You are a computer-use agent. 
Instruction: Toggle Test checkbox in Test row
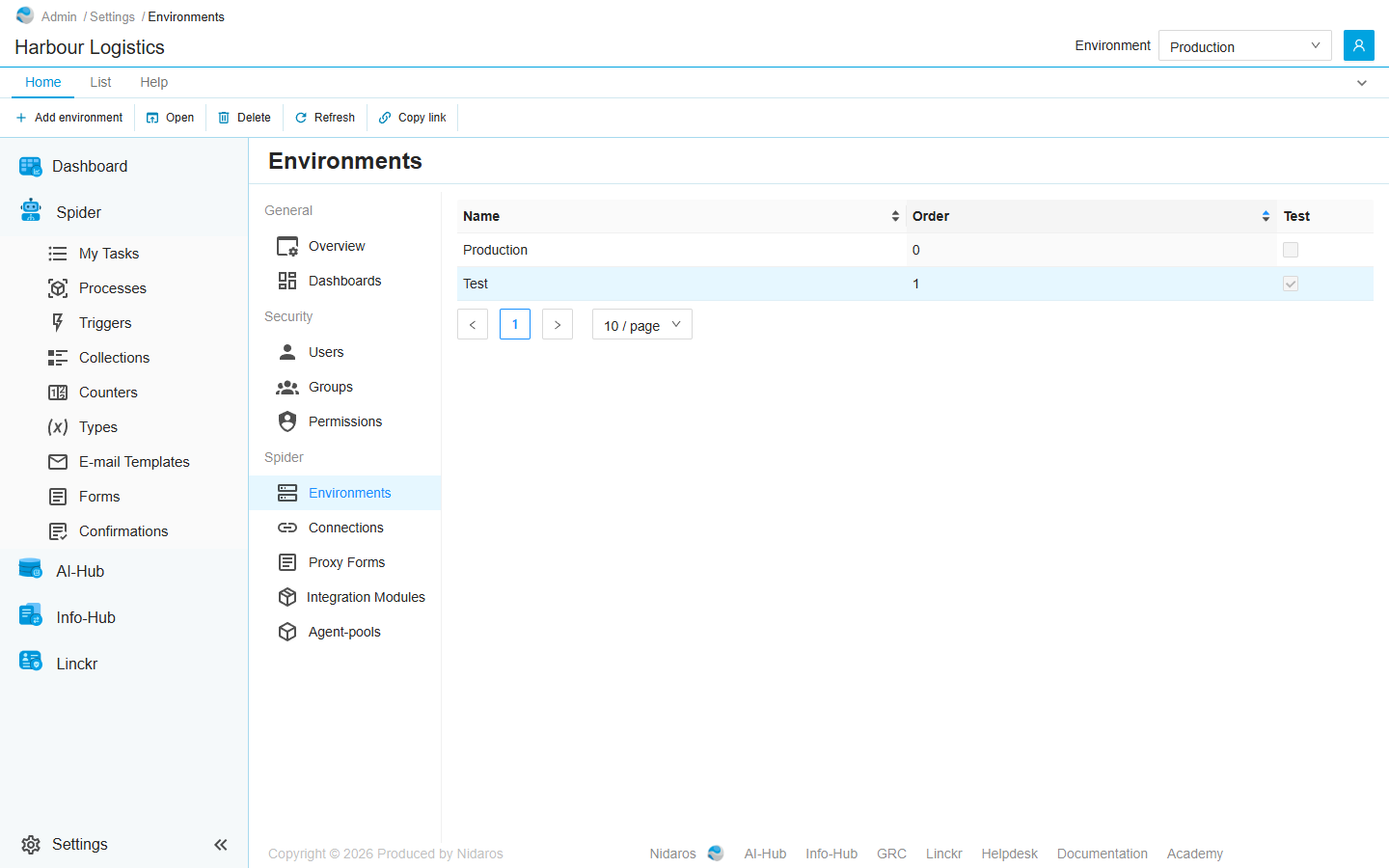tap(1291, 284)
